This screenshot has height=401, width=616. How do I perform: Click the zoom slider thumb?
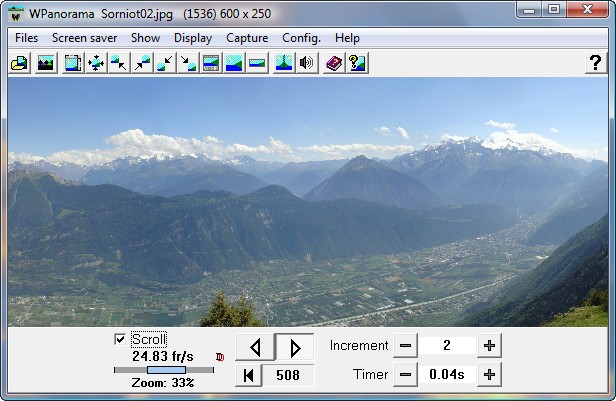[x=166, y=370]
